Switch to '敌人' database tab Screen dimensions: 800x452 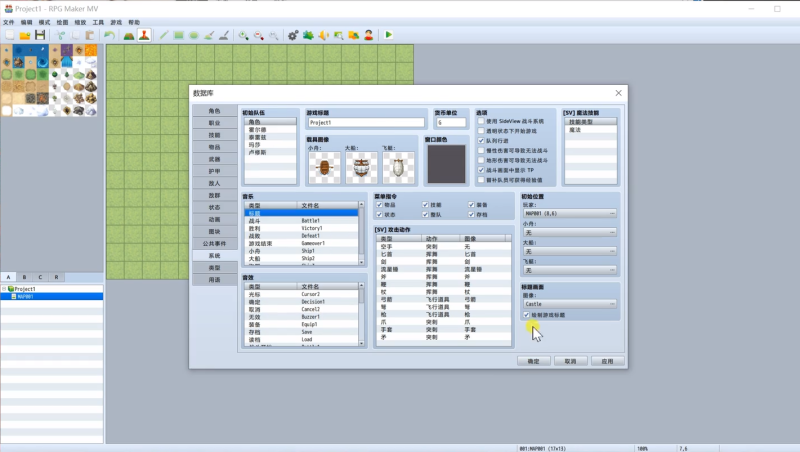pos(214,183)
